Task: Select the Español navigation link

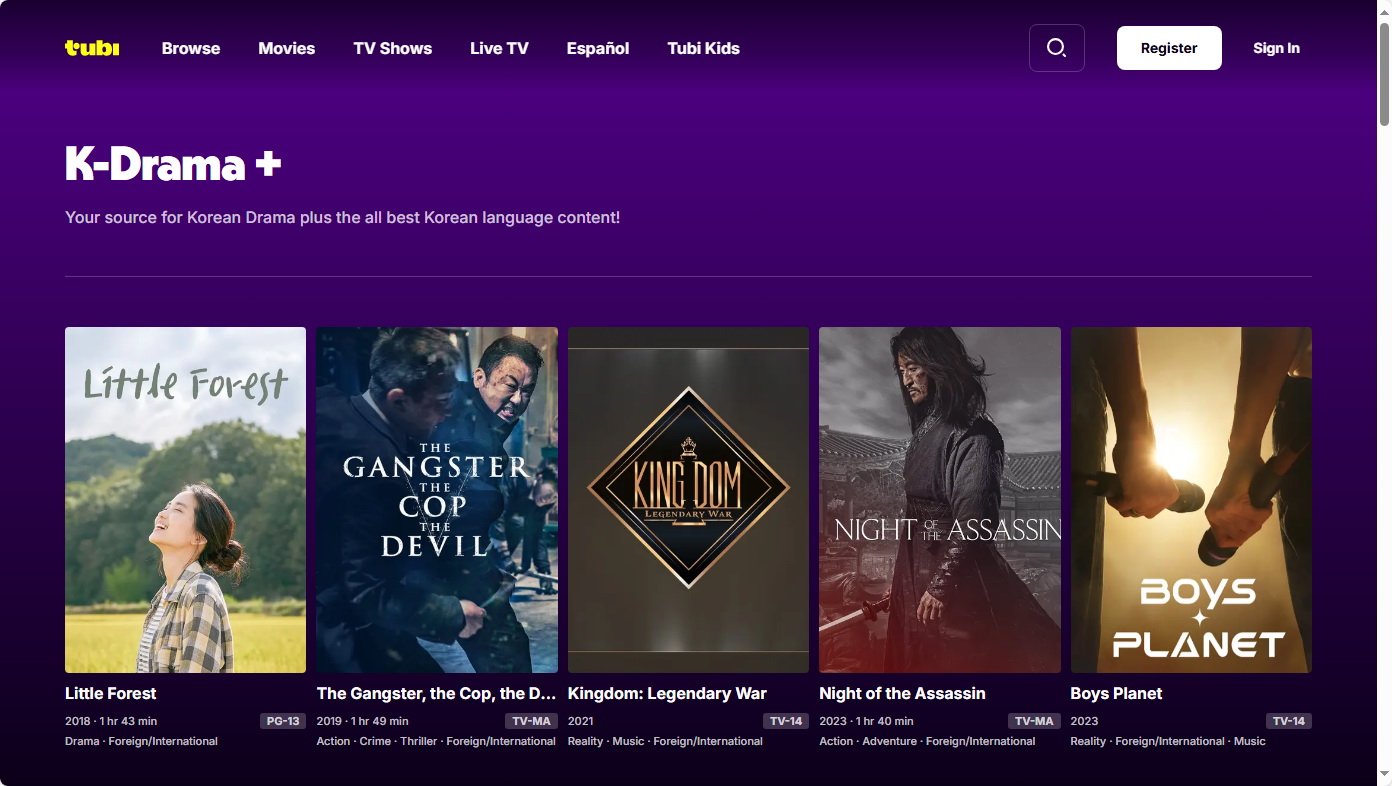Action: pyautogui.click(x=598, y=48)
